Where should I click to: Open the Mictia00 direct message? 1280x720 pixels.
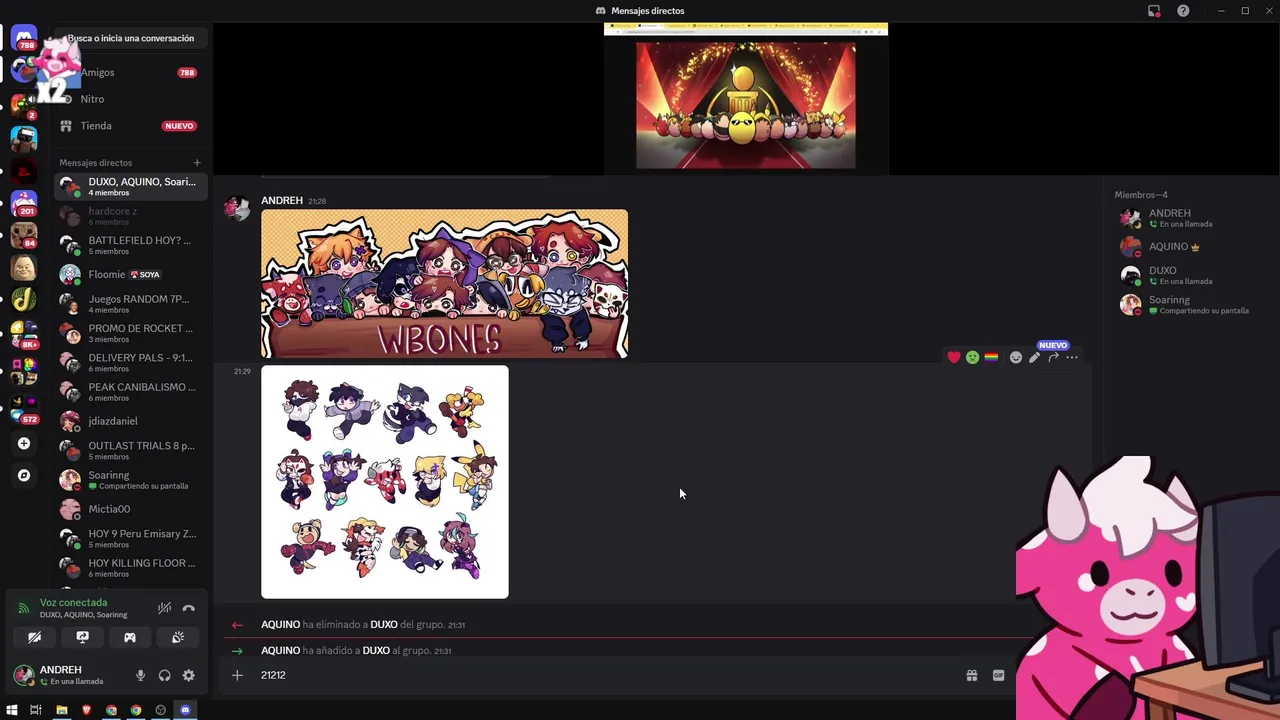(x=130, y=509)
